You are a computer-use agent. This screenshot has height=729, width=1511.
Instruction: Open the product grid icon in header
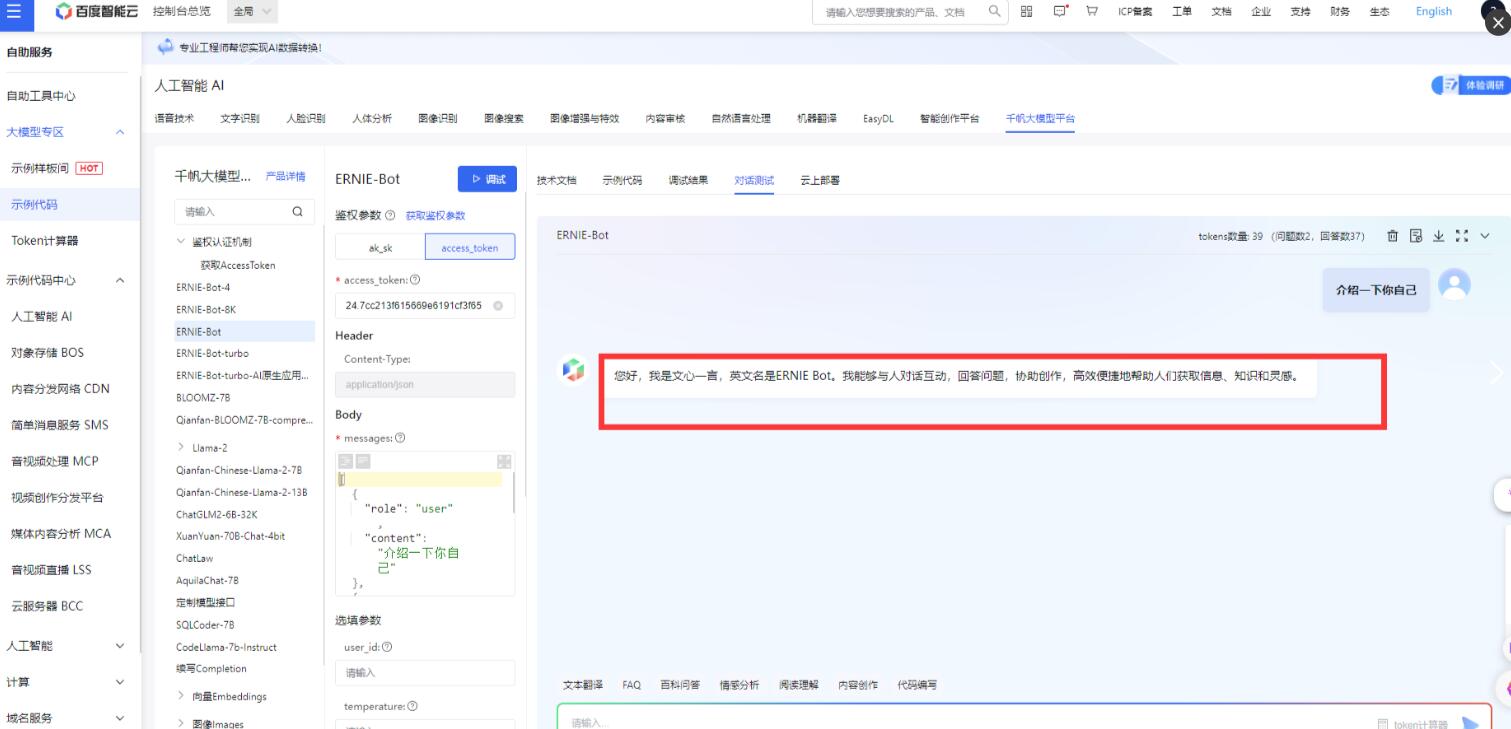1027,11
